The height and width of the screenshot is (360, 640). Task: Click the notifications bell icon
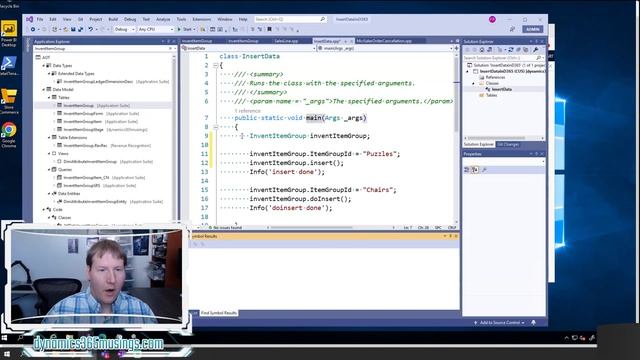click(533, 323)
